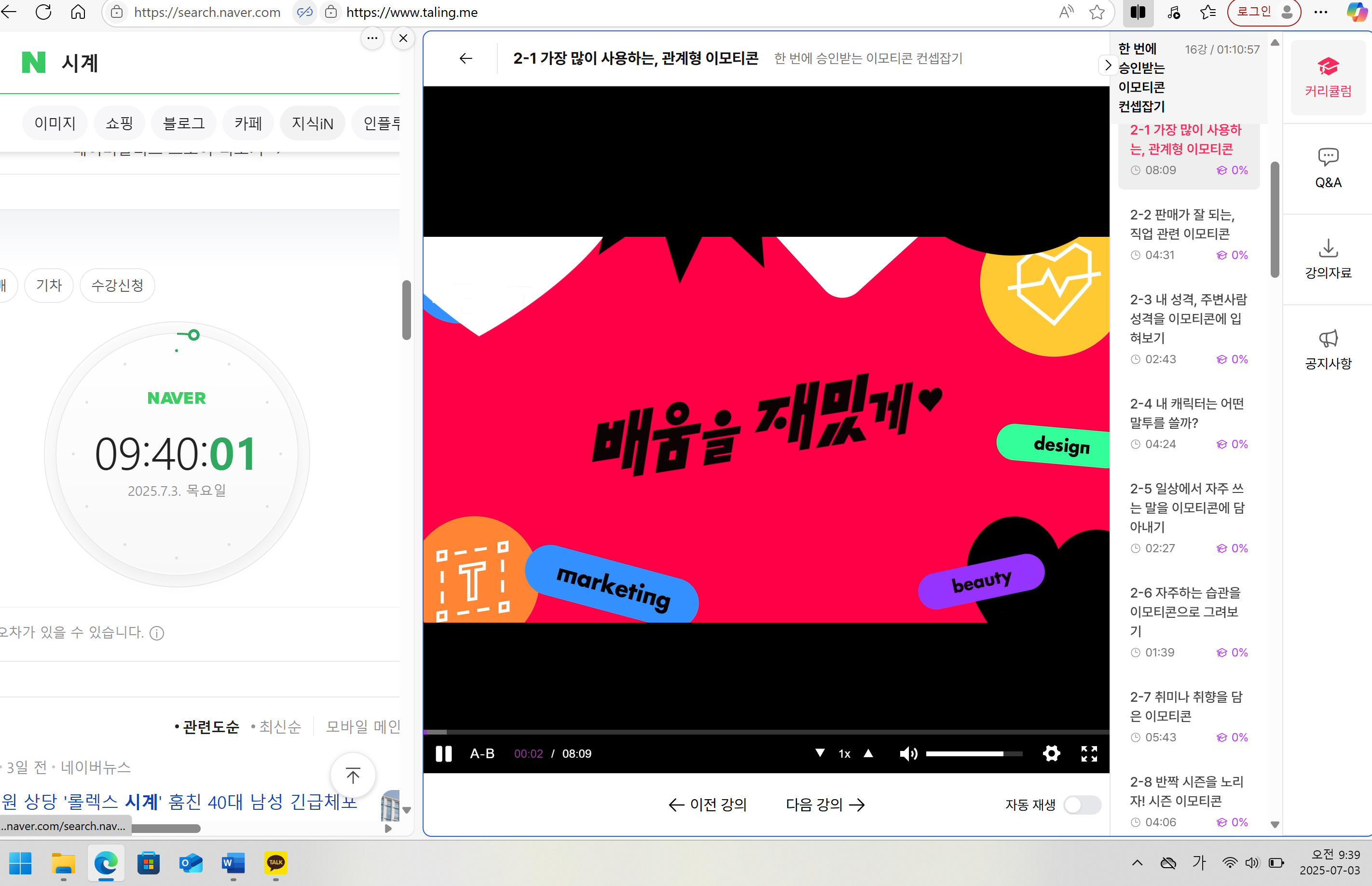This screenshot has width=1372, height=886.
Task: Go back using lecture header arrow
Action: pyautogui.click(x=466, y=58)
